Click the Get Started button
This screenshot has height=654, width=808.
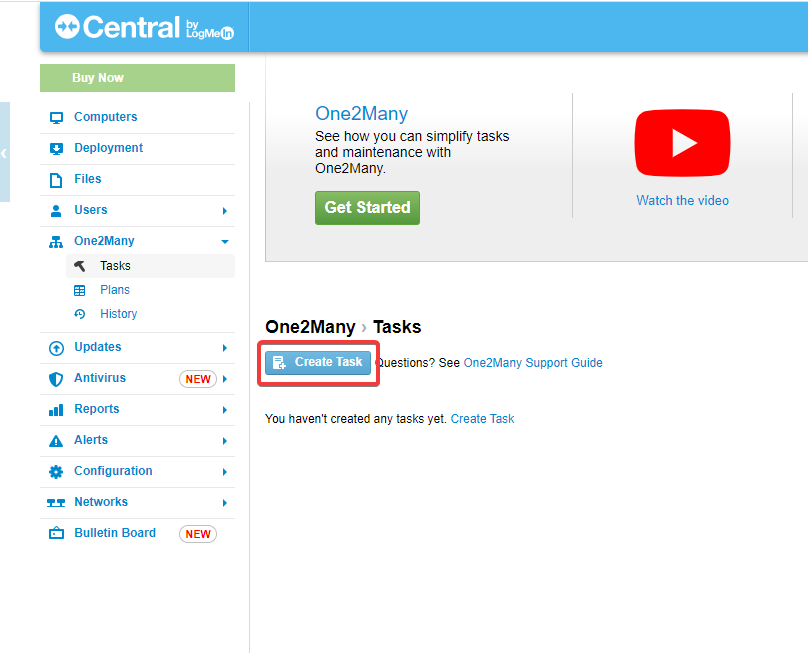(367, 208)
